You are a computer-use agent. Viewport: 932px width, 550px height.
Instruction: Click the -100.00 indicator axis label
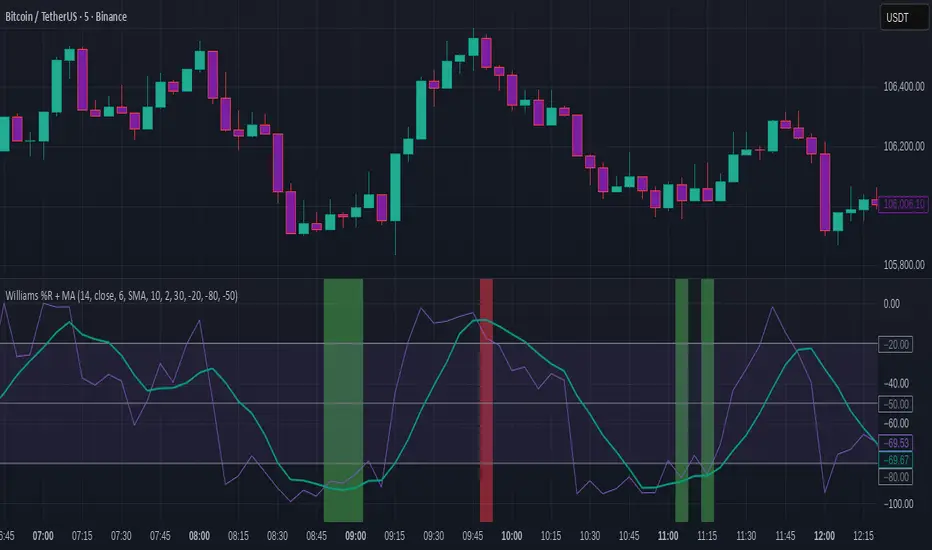coord(892,503)
